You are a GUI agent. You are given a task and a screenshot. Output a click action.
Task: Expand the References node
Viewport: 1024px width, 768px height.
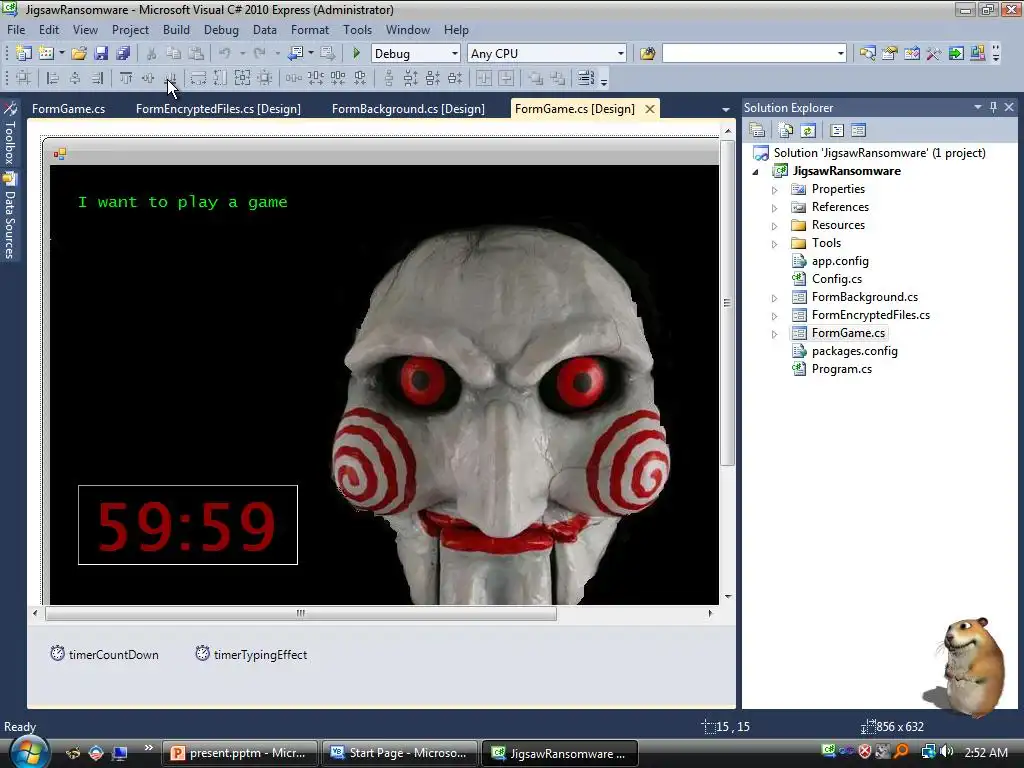(x=775, y=208)
